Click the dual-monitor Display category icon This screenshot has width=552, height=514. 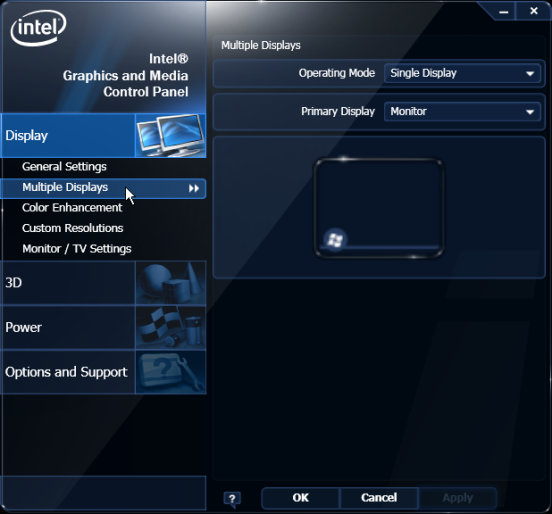[x=171, y=136]
